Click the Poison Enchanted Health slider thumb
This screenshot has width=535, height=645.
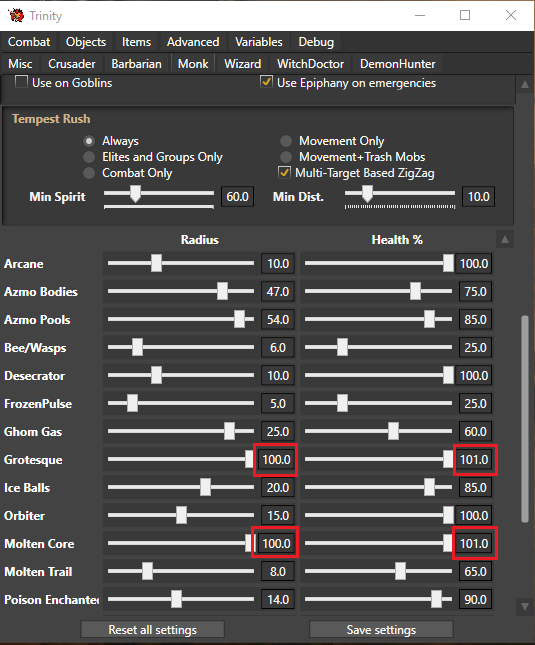point(436,599)
